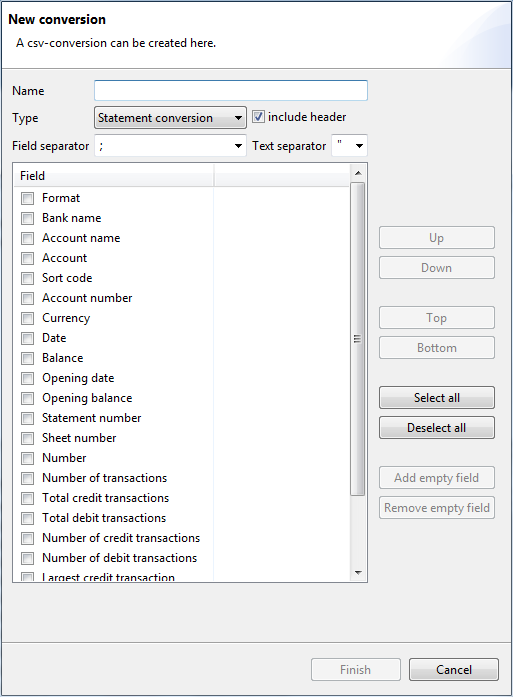Click the Deselect all button

pos(437,428)
